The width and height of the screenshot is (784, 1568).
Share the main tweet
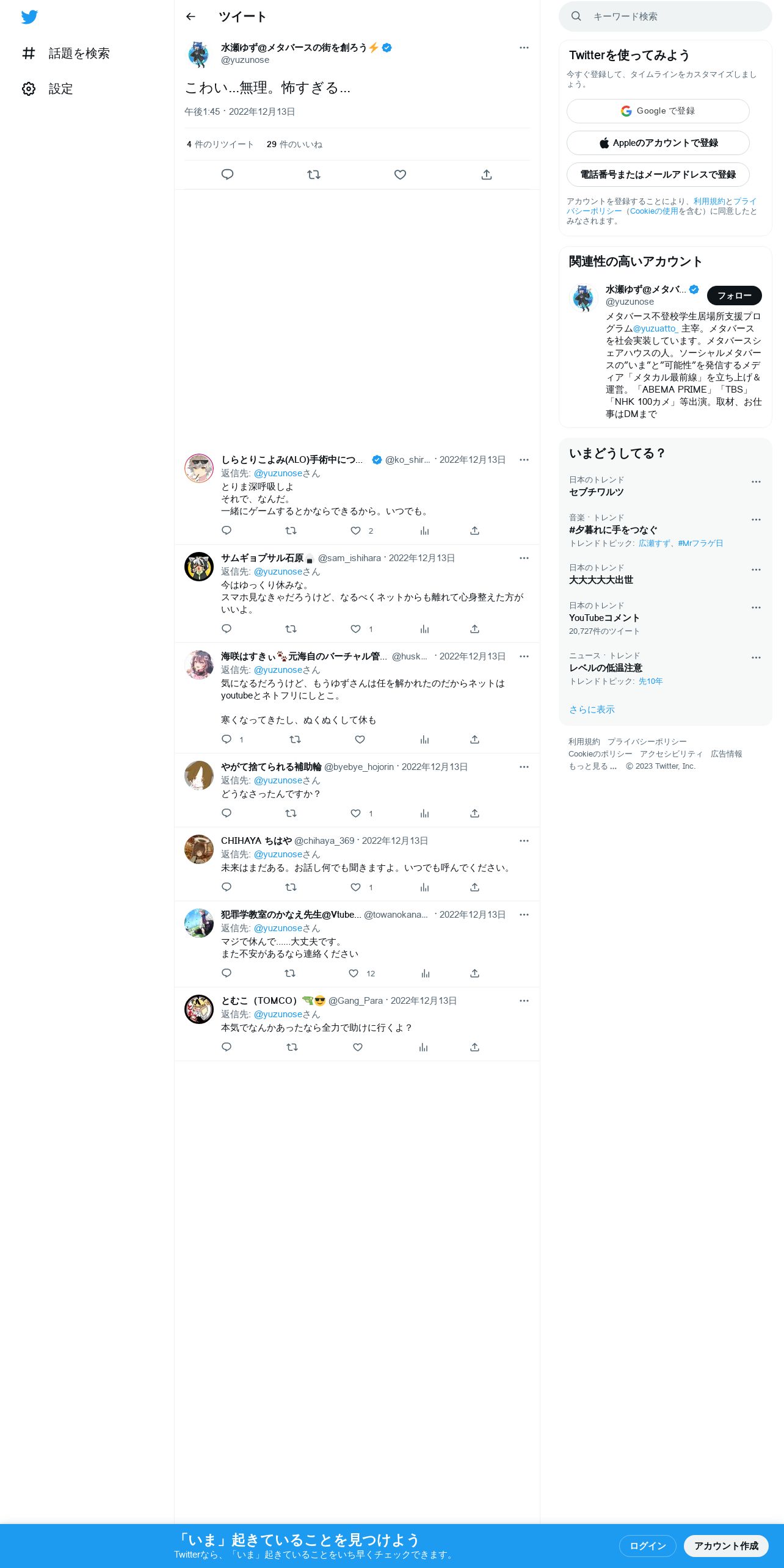[487, 175]
